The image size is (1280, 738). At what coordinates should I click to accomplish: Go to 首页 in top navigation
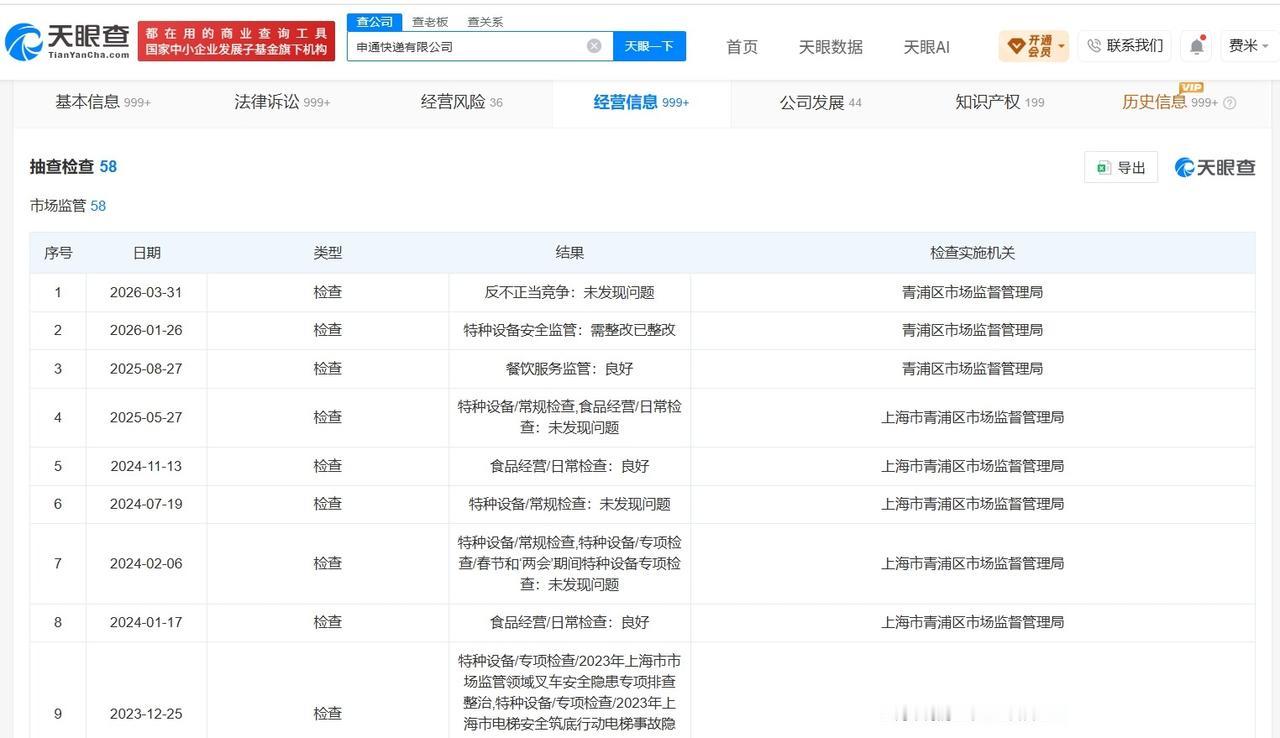pyautogui.click(x=742, y=47)
